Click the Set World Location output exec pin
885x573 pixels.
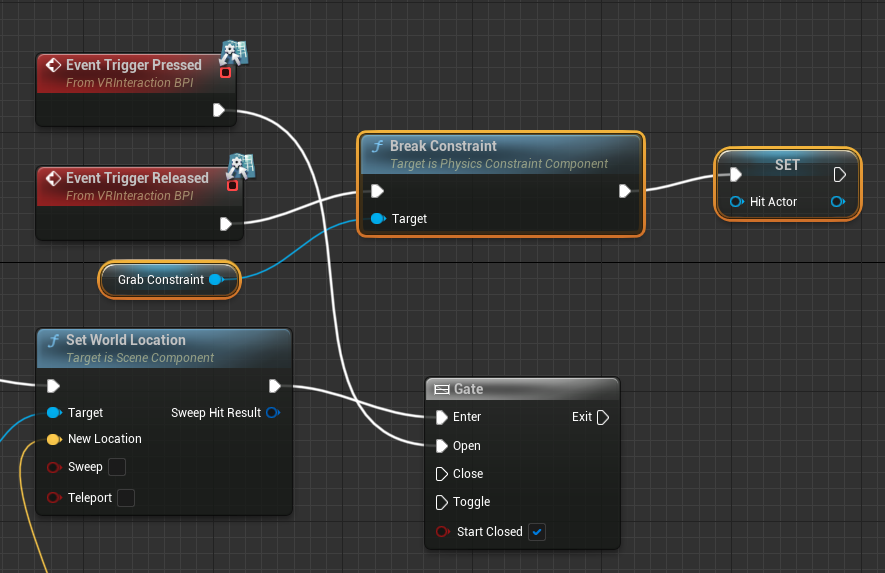tap(275, 386)
